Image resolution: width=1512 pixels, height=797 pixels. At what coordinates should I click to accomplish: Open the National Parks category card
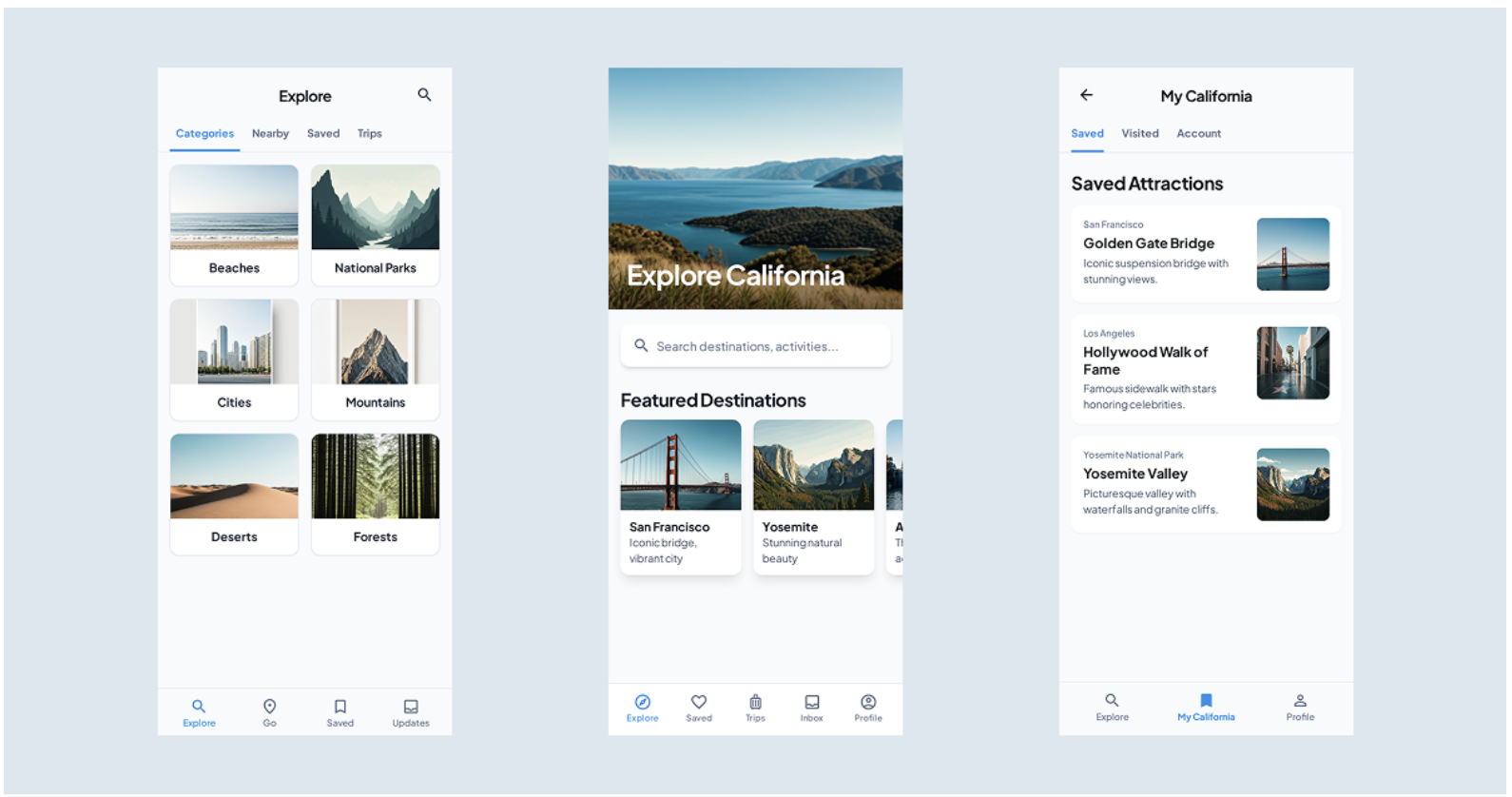(376, 225)
